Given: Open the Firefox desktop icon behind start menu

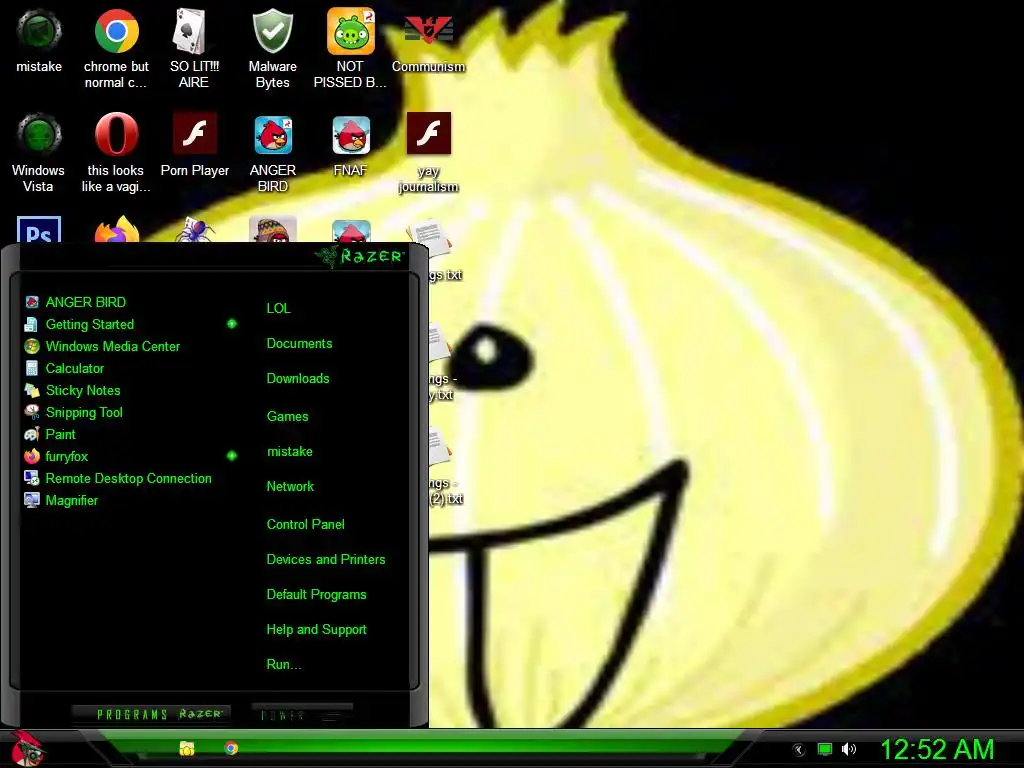Looking at the screenshot, I should point(116,229).
